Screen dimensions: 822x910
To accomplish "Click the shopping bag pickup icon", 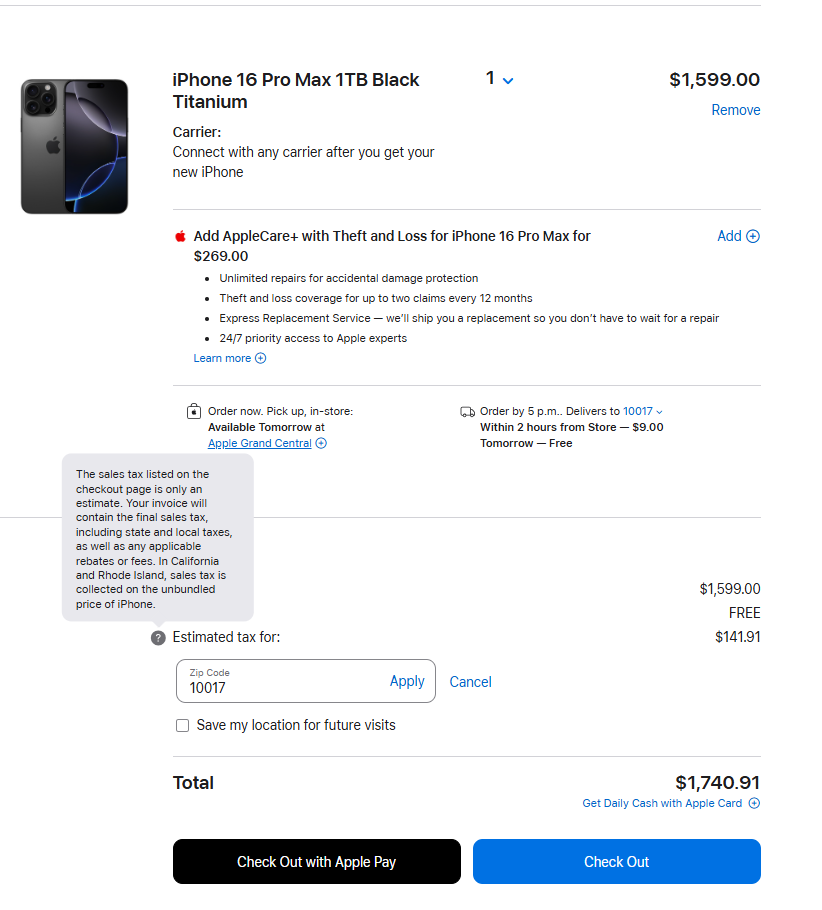I will [x=194, y=412].
